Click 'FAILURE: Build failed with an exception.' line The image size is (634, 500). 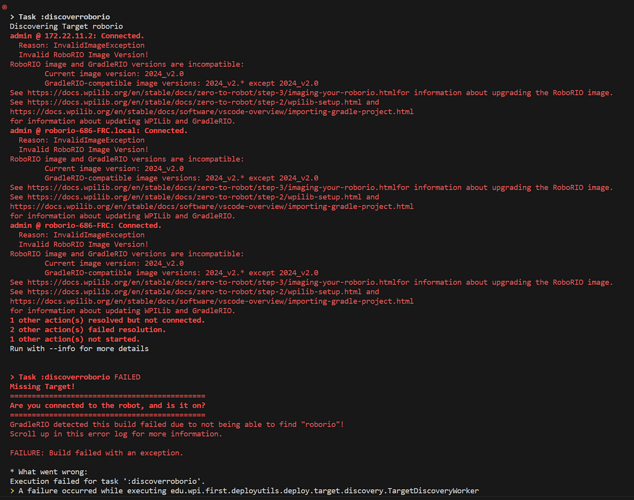click(x=96, y=453)
